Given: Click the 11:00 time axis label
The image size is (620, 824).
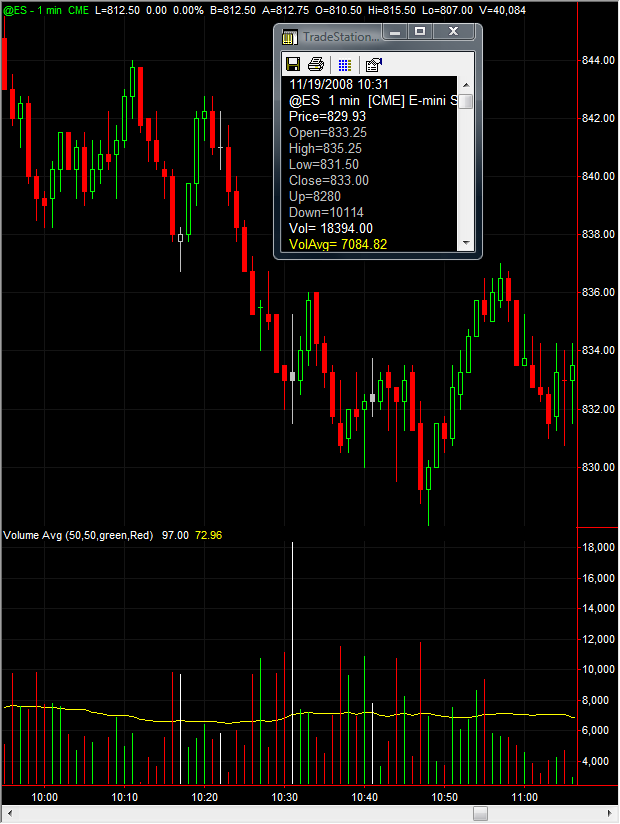Looking at the screenshot, I should coord(524,798).
